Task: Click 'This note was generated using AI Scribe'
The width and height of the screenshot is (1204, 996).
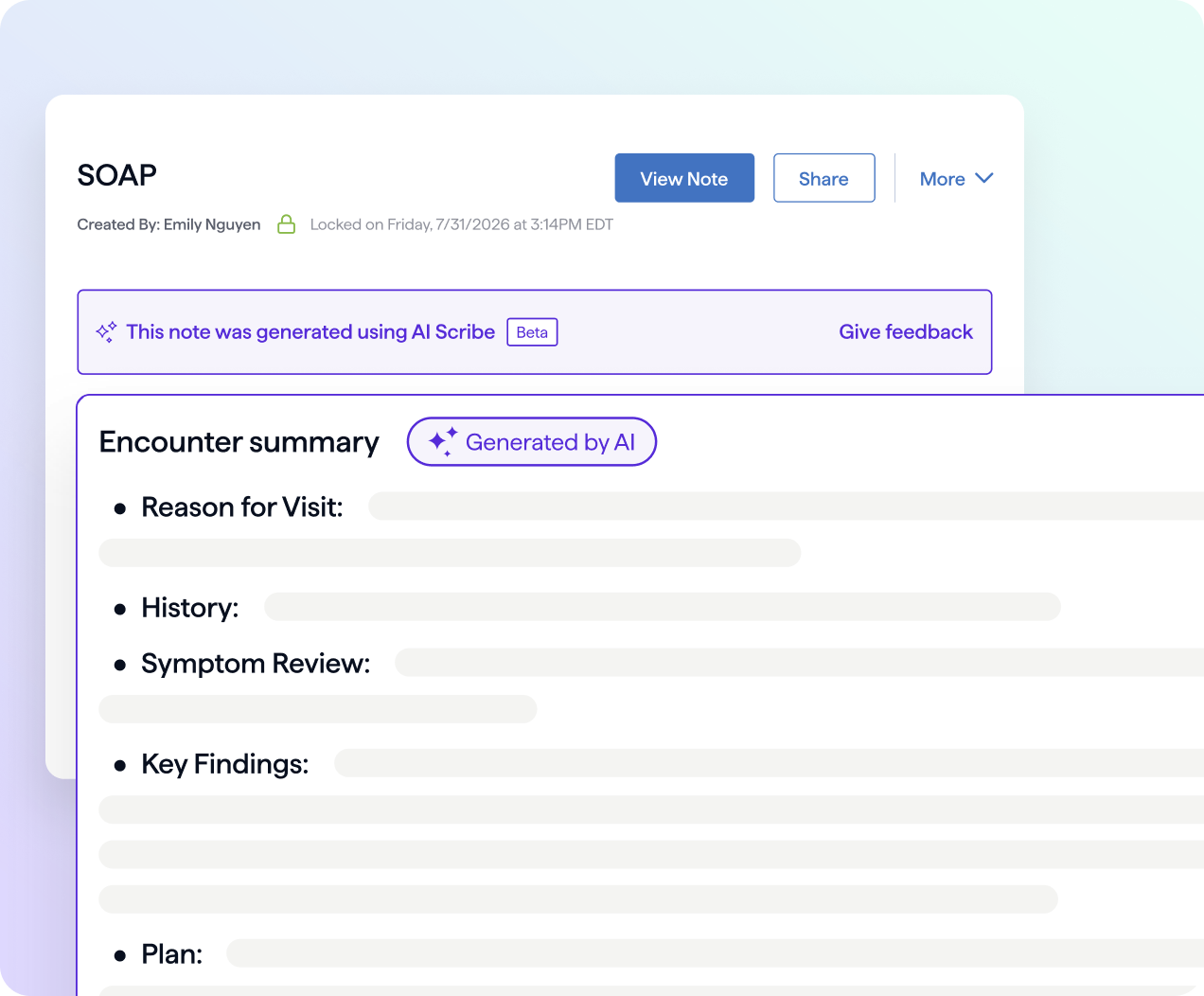Action: [x=310, y=331]
